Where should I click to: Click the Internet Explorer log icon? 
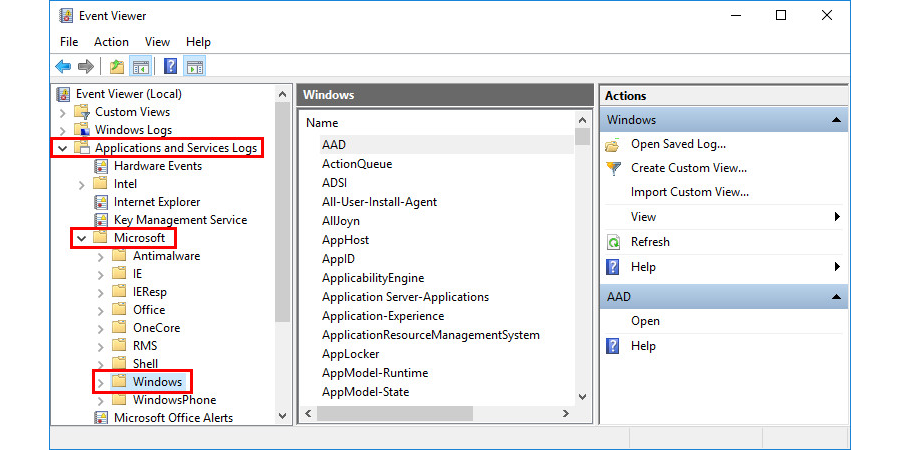point(101,202)
